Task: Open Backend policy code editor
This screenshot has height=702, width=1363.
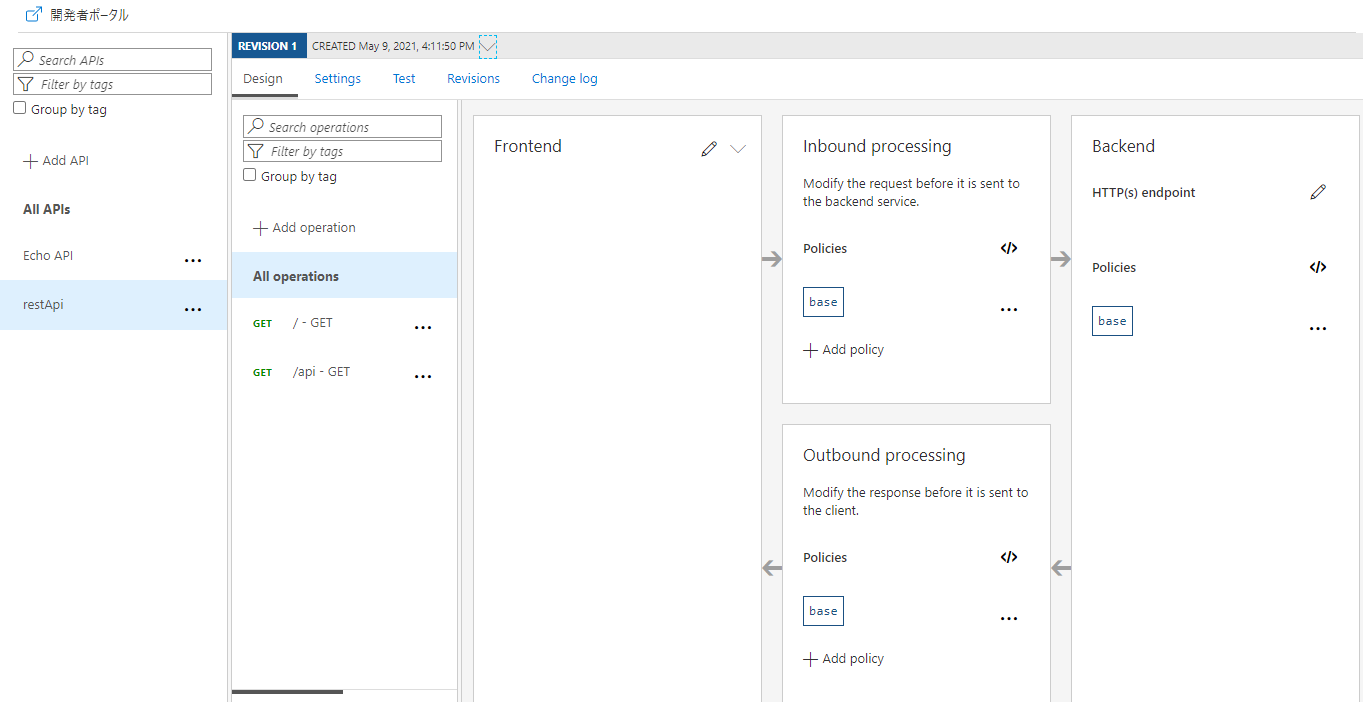Action: [1318, 267]
